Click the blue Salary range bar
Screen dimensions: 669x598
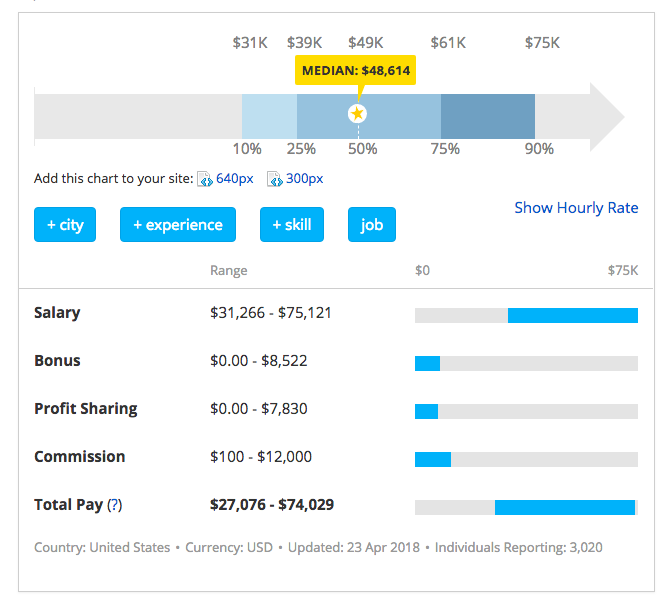pos(572,316)
